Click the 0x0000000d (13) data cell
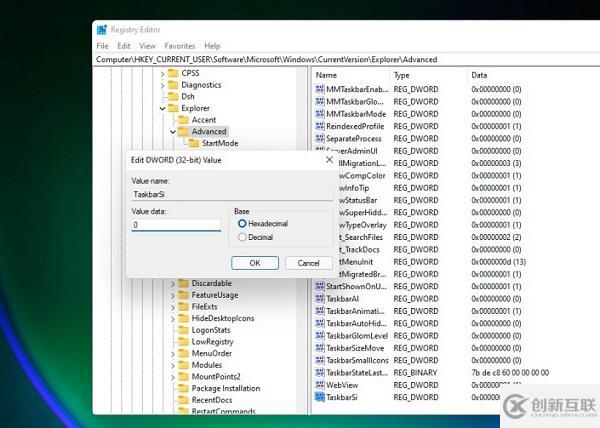Screen dimensions: 600x428 point(499,262)
